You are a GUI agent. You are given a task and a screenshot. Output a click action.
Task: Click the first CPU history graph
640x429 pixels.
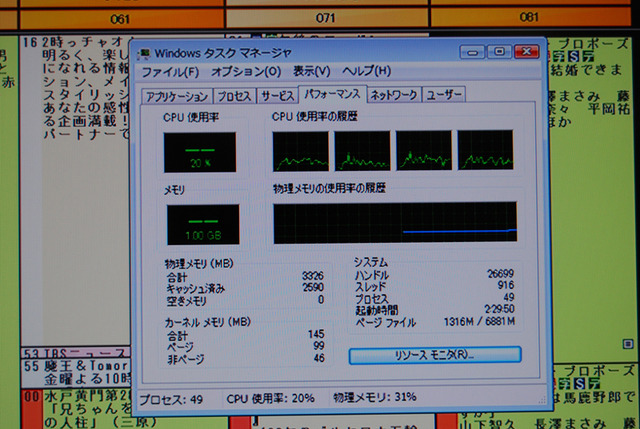[300, 151]
